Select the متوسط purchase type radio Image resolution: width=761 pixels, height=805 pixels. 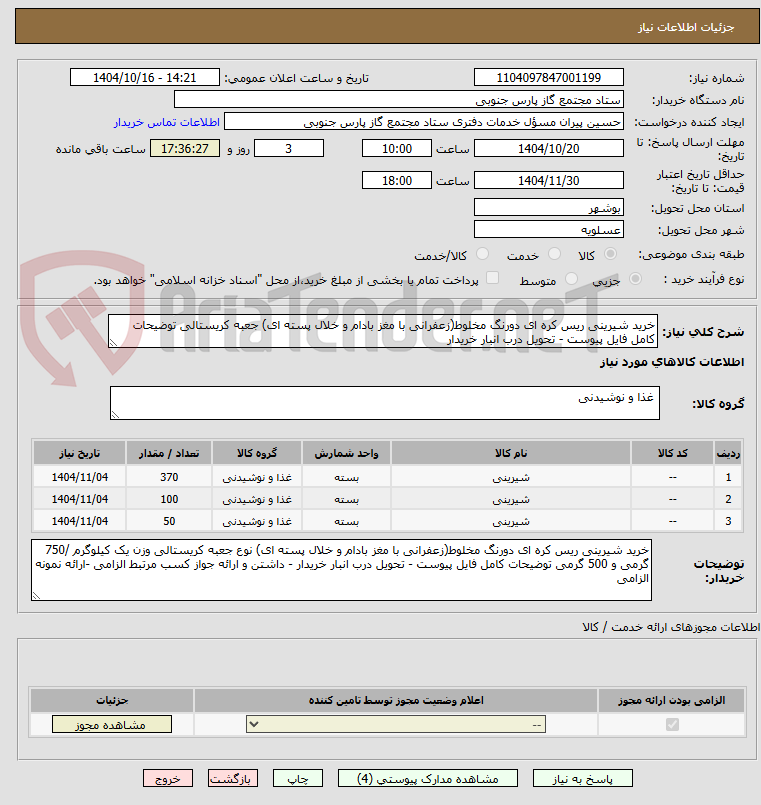click(x=571, y=279)
